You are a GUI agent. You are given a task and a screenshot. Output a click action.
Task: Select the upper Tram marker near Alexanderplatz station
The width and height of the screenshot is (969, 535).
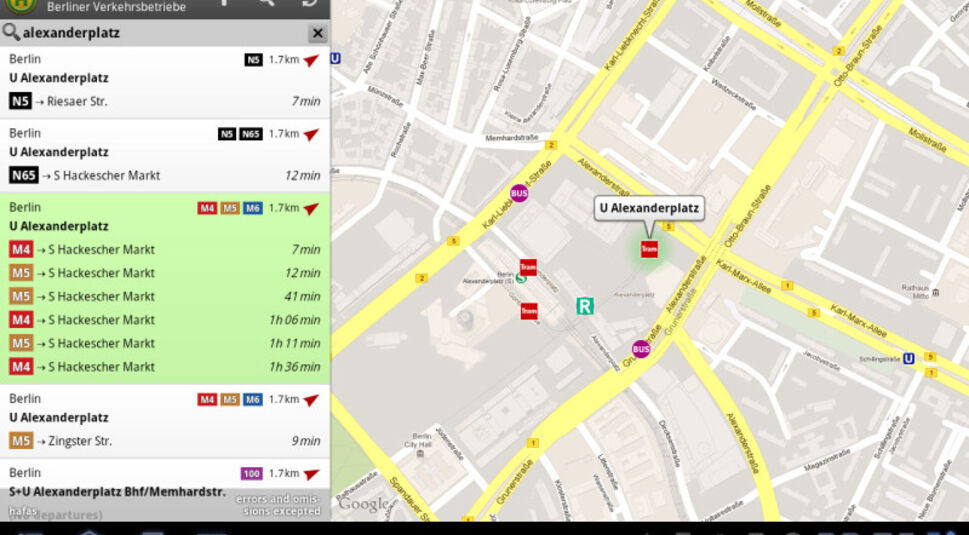coord(528,268)
